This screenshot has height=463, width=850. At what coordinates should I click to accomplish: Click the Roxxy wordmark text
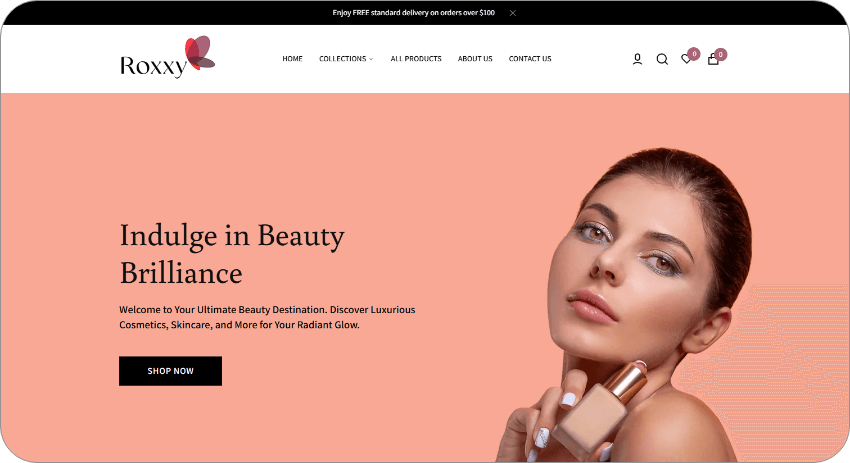pyautogui.click(x=153, y=66)
